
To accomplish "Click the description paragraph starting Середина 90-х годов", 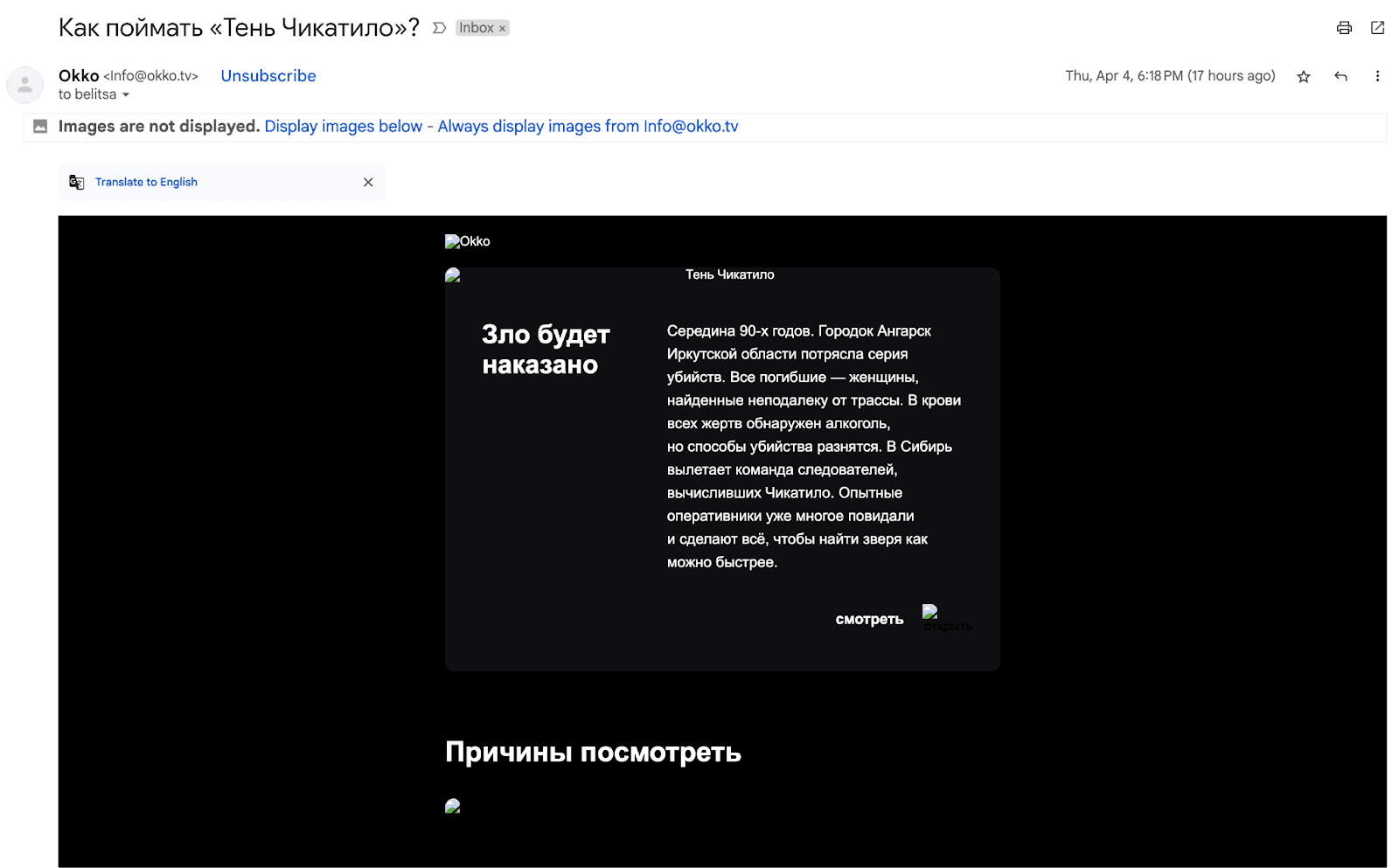I will coord(814,447).
